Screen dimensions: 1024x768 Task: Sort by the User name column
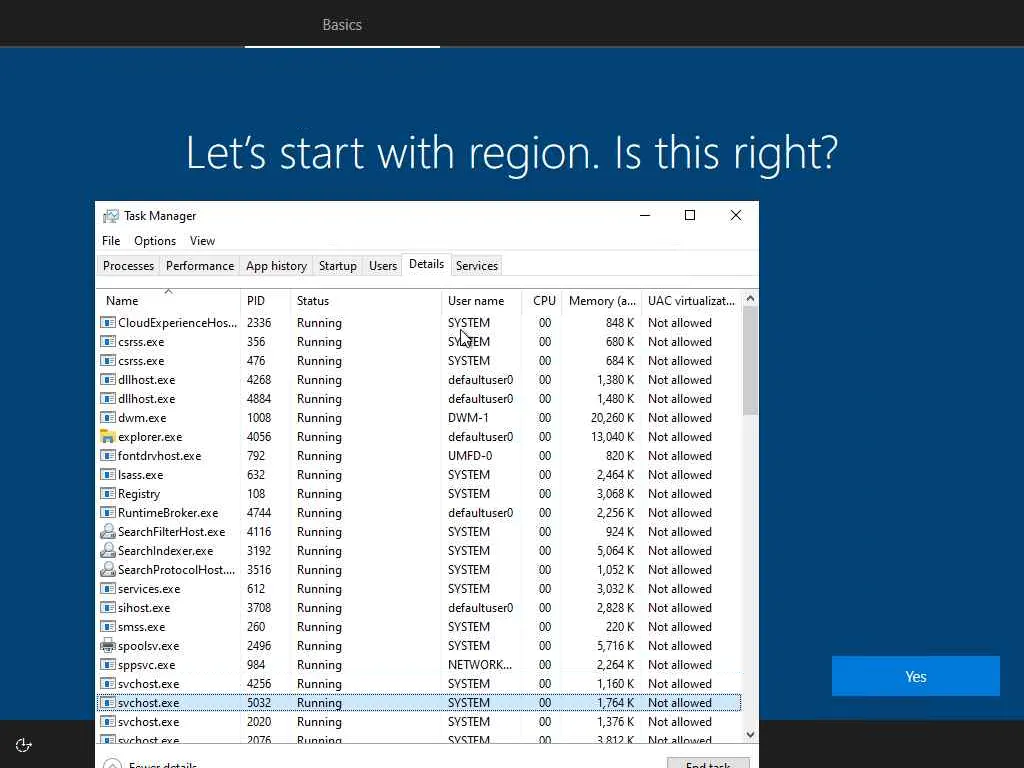coord(481,301)
